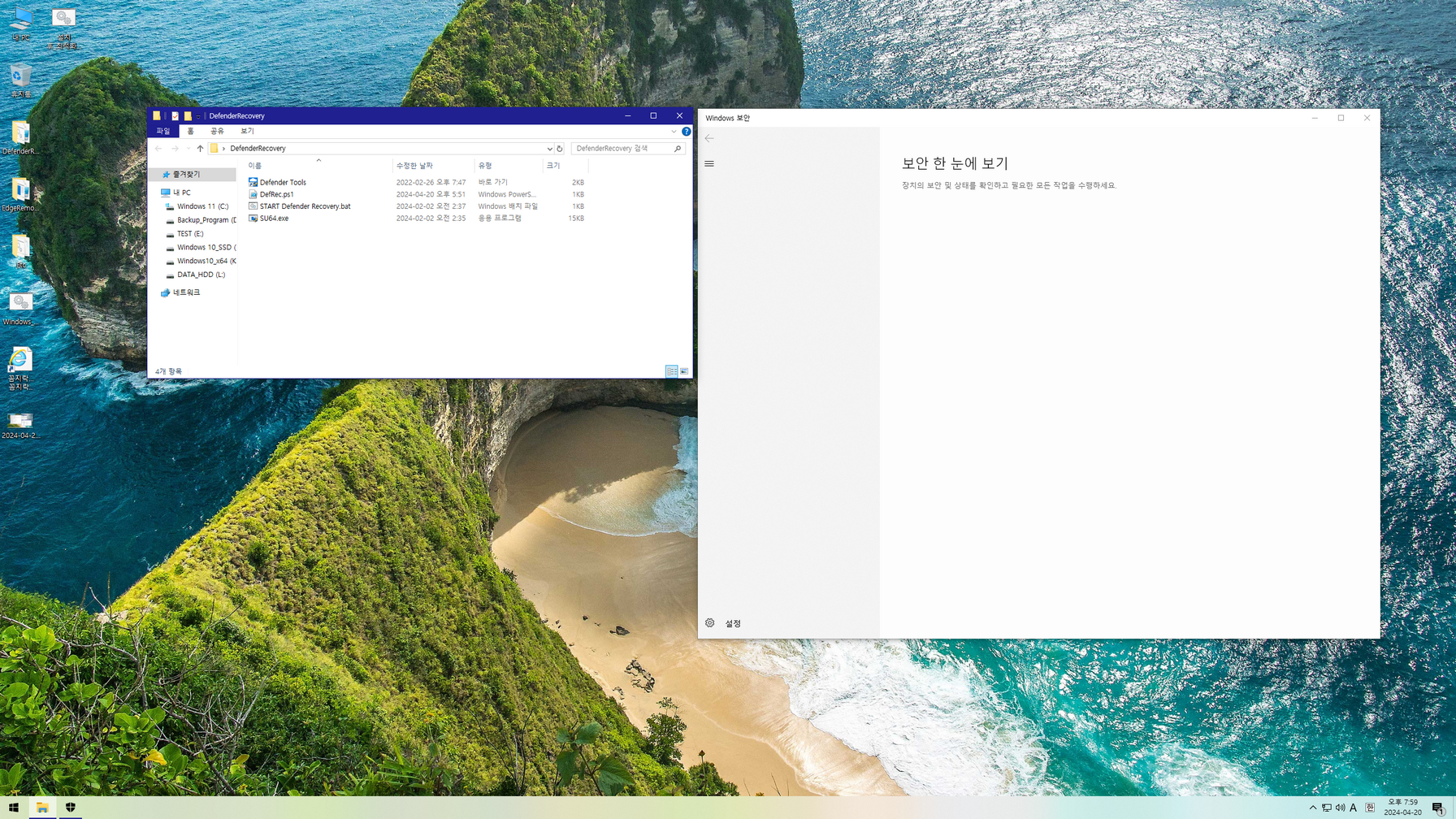Viewport: 1456px width, 819px height.
Task: Click the new folder icon in title bar
Action: [188, 116]
